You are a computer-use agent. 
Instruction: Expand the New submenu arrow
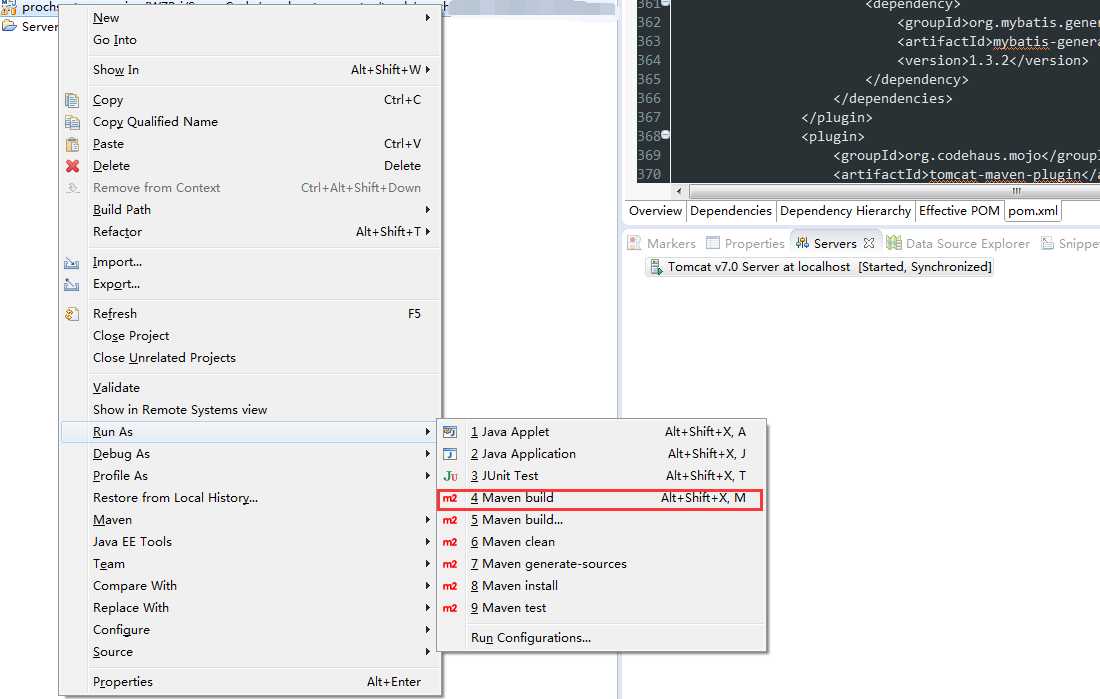pos(427,18)
